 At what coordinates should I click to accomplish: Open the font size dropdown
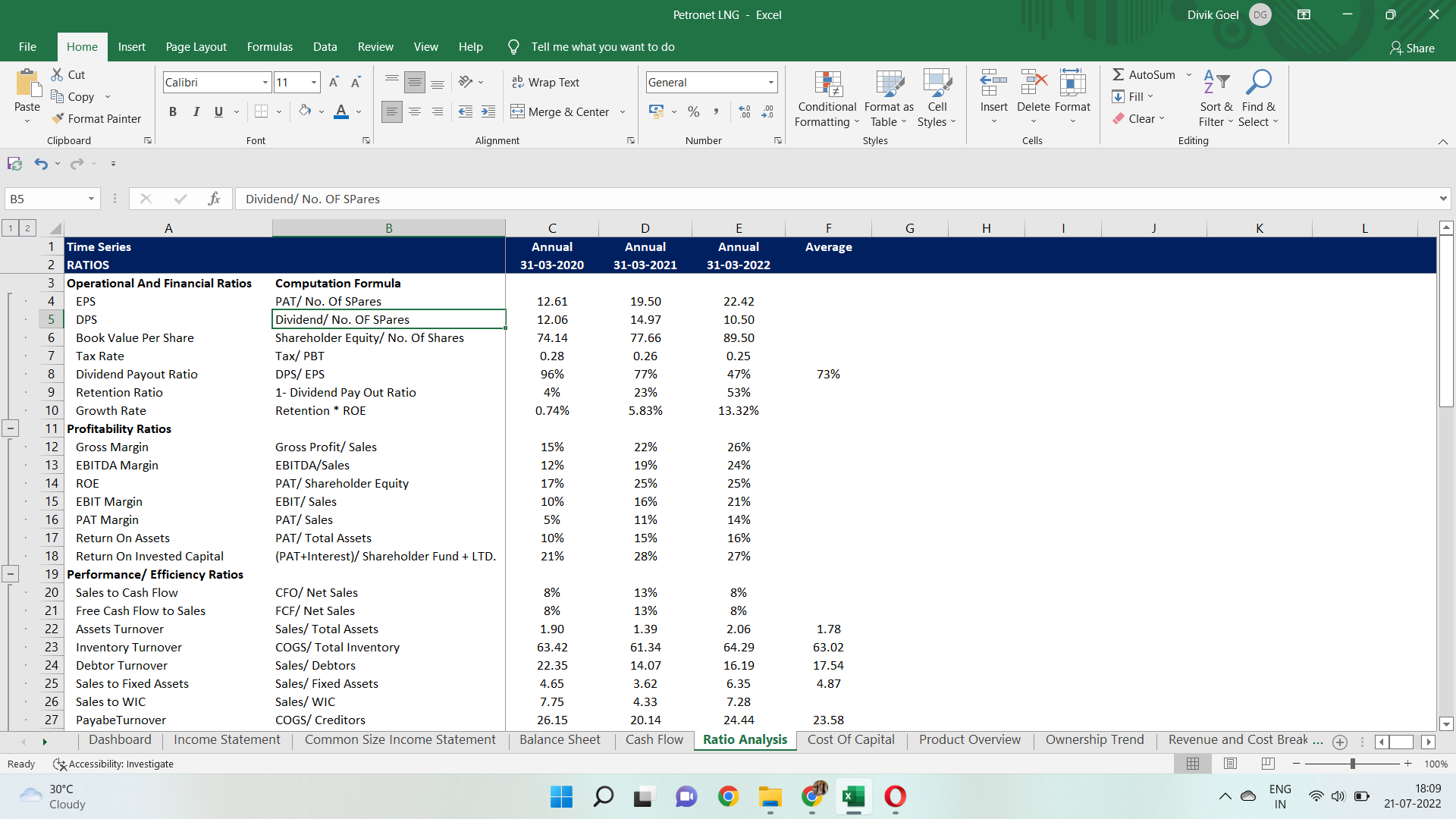[x=314, y=82]
